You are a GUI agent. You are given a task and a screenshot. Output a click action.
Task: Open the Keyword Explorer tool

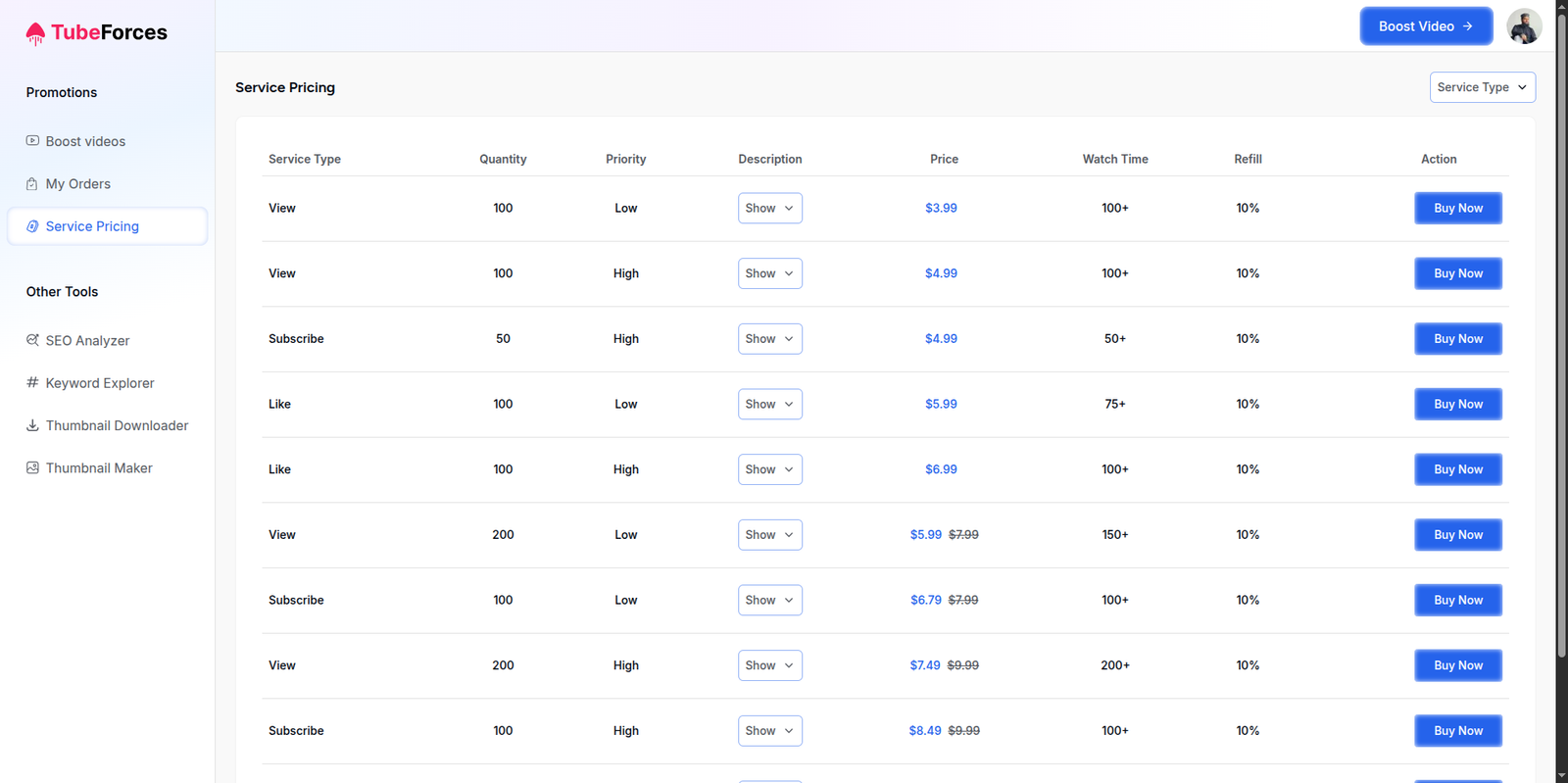click(100, 383)
